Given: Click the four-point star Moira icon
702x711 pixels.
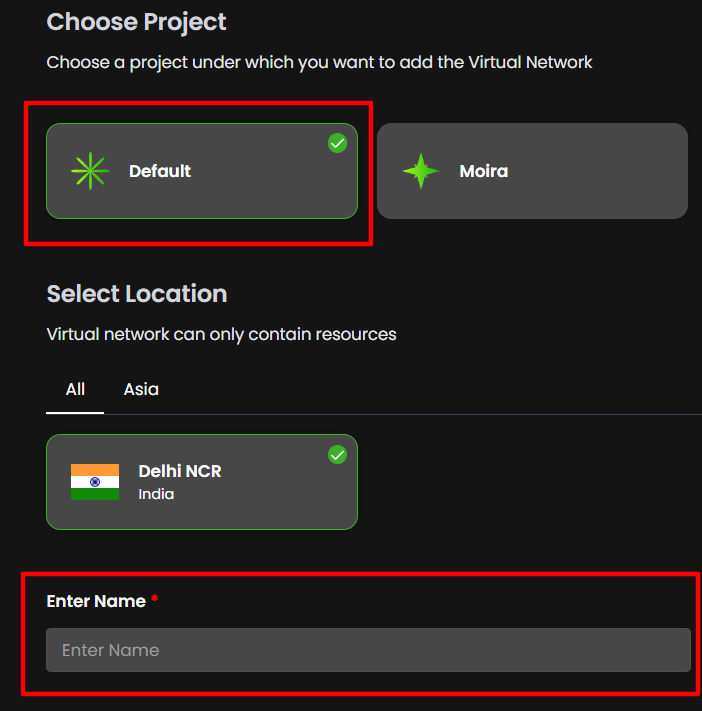Looking at the screenshot, I should click(421, 171).
